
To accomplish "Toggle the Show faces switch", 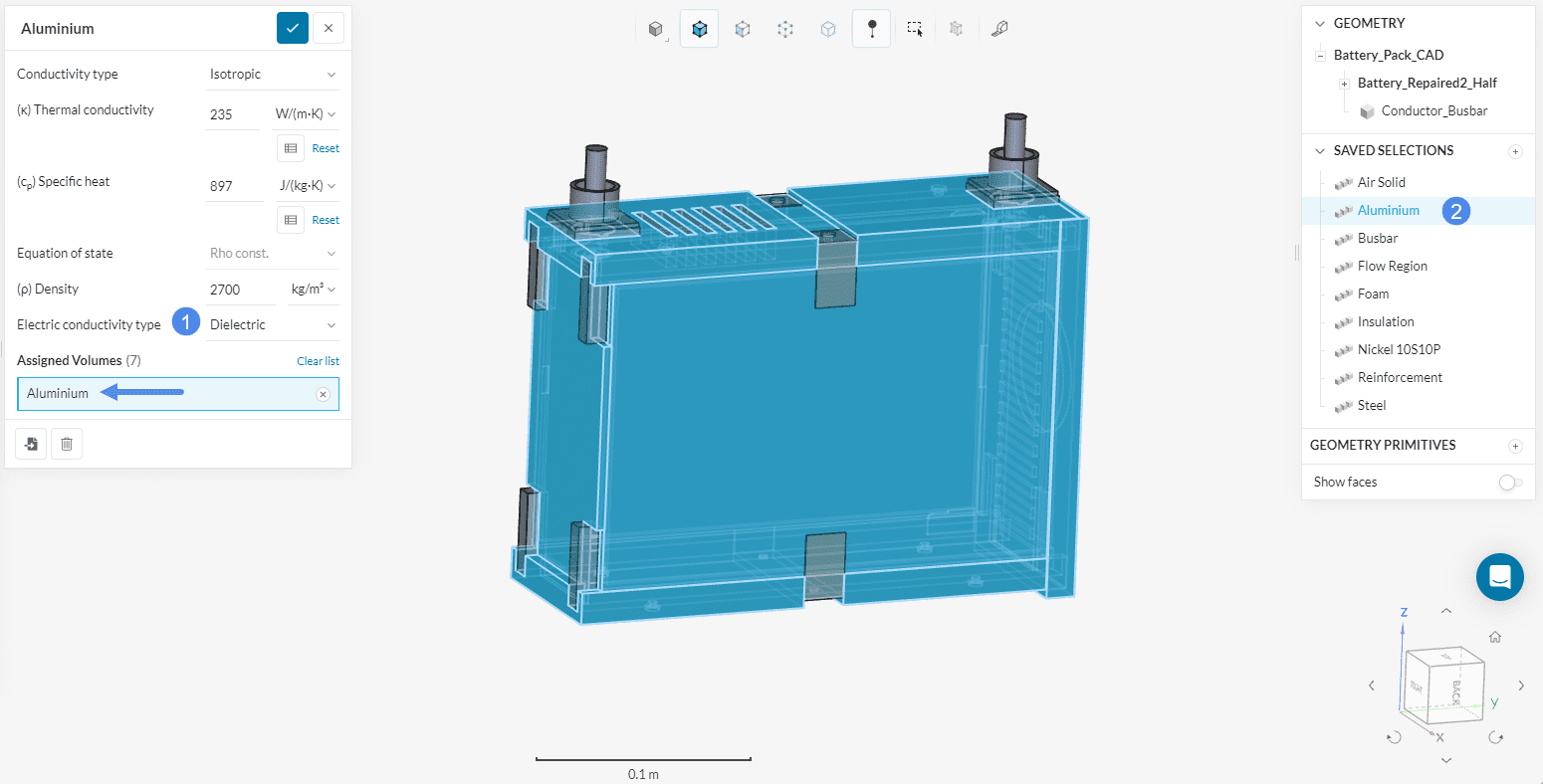I will pyautogui.click(x=1509, y=483).
